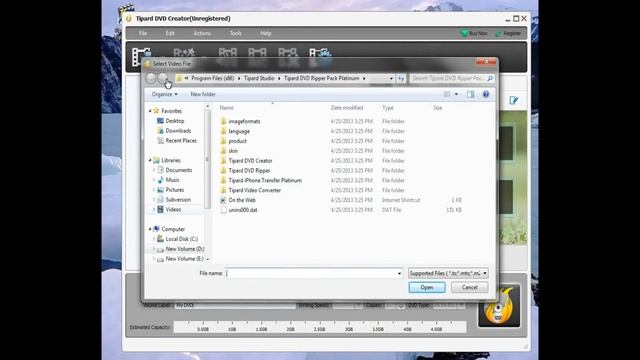
Task: Click the Forward navigation arrow in dialog
Action: point(163,78)
